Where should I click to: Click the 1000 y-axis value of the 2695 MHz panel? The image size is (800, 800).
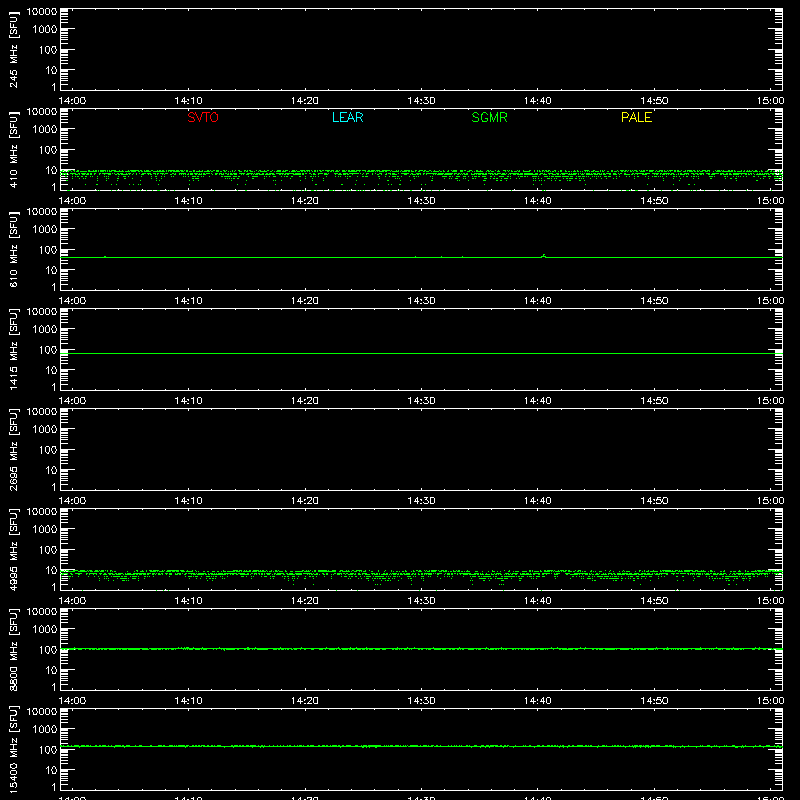pyautogui.click(x=45, y=430)
